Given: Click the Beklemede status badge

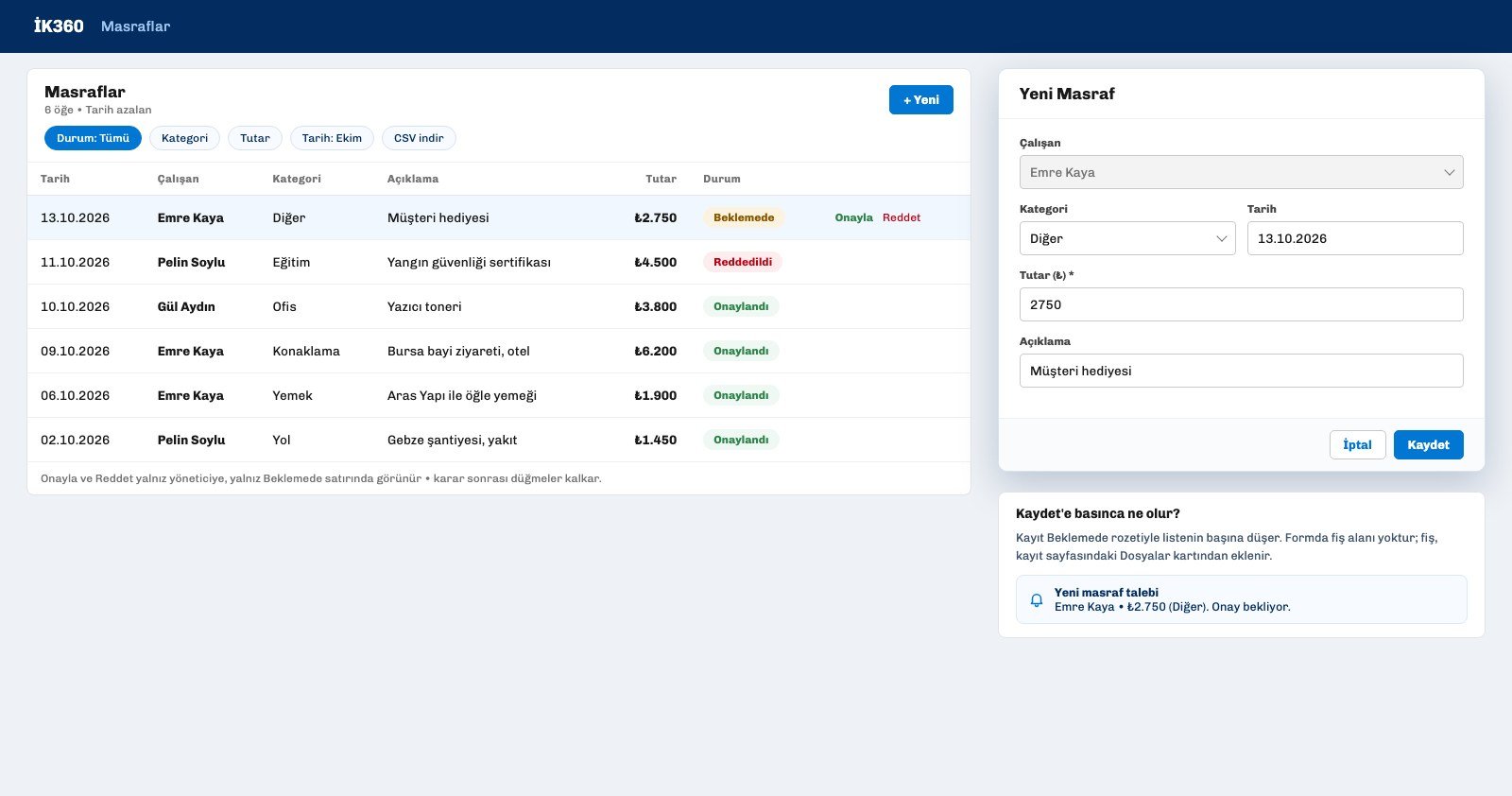Looking at the screenshot, I should (x=744, y=217).
